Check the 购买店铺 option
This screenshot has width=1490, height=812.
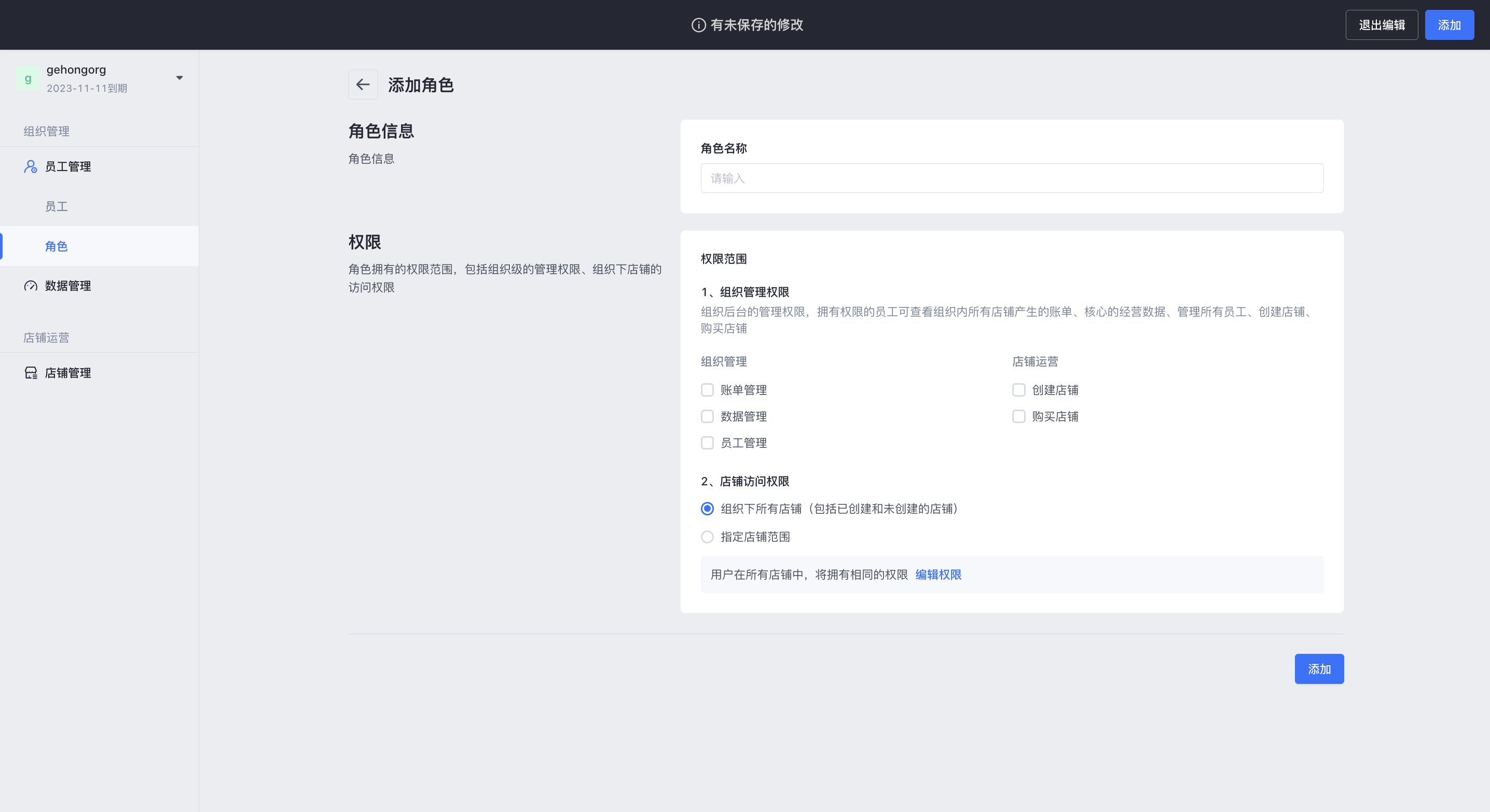point(1018,417)
